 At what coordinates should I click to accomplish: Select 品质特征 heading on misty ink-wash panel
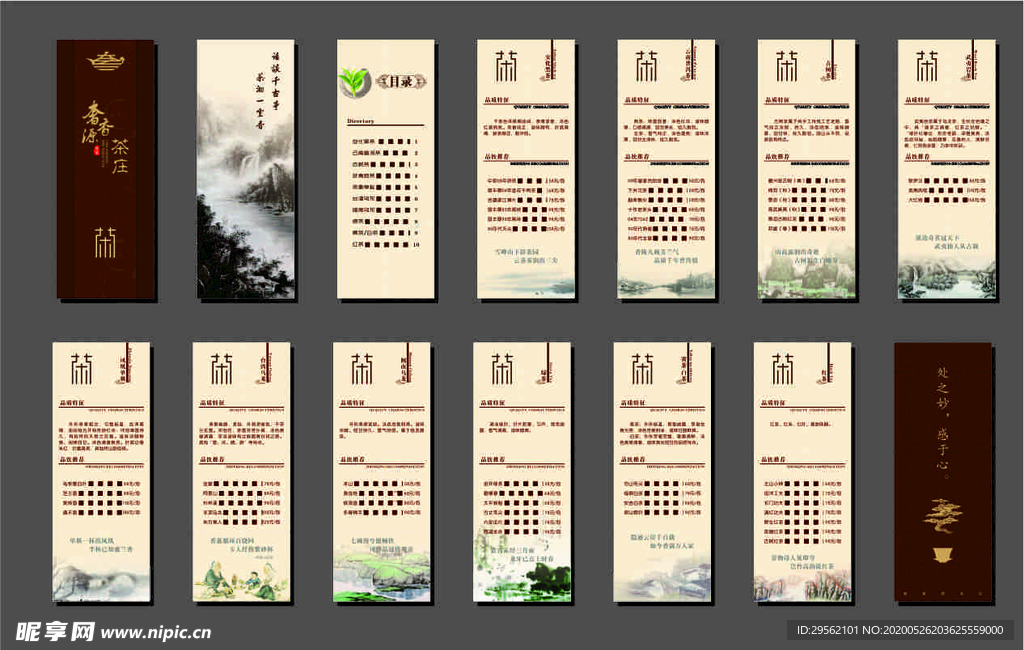[497, 100]
